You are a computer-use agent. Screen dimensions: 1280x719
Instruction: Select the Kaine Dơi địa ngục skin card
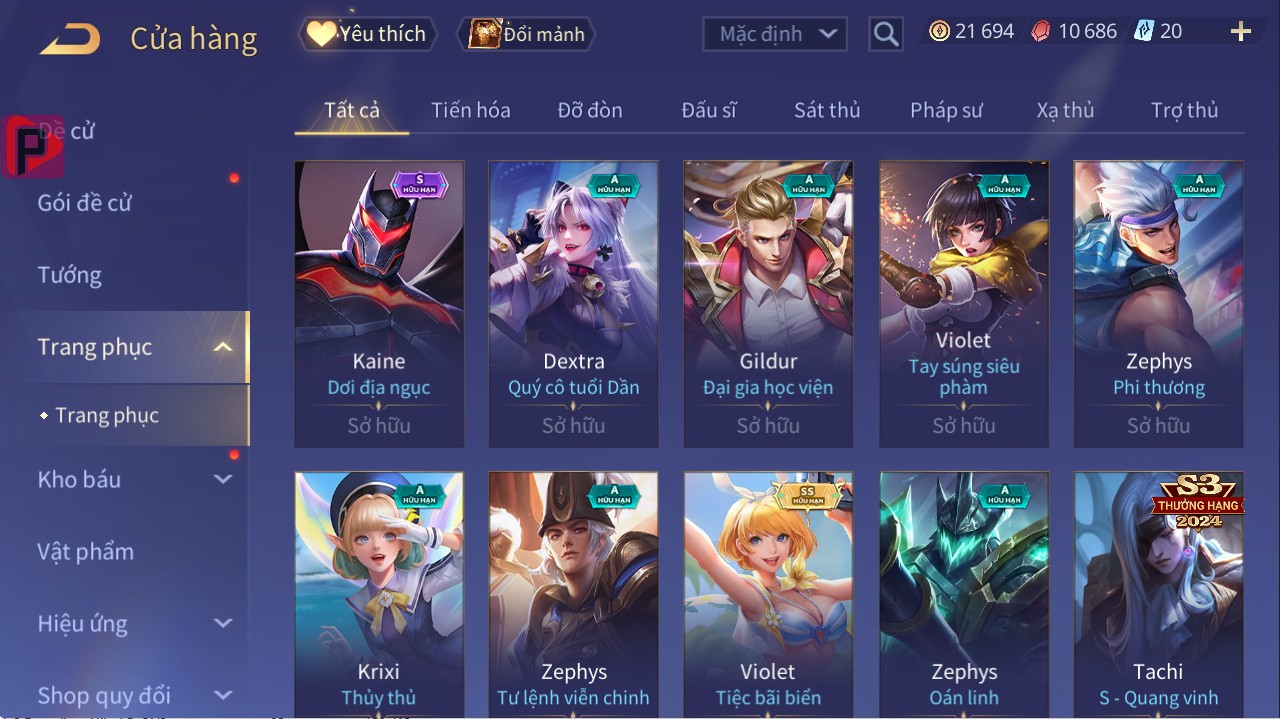379,304
